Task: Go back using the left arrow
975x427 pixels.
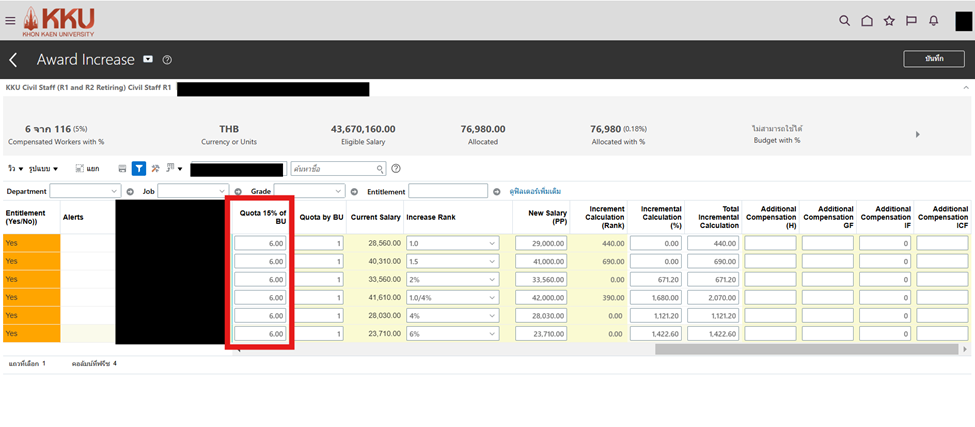Action: click(x=13, y=60)
